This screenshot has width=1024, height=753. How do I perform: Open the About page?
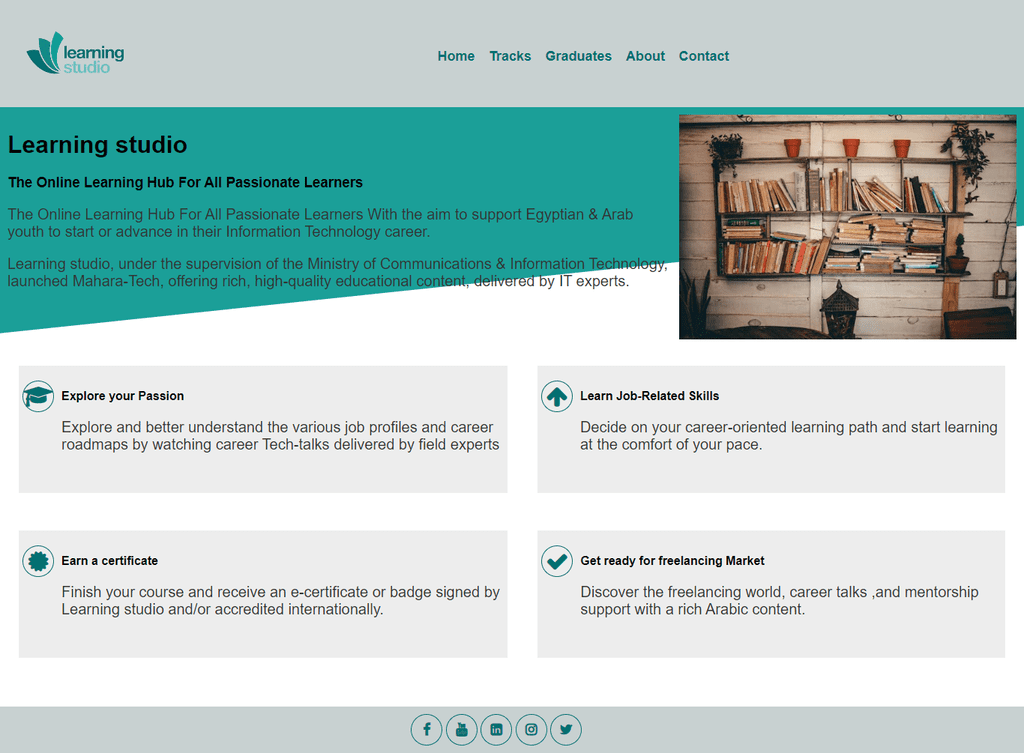645,56
